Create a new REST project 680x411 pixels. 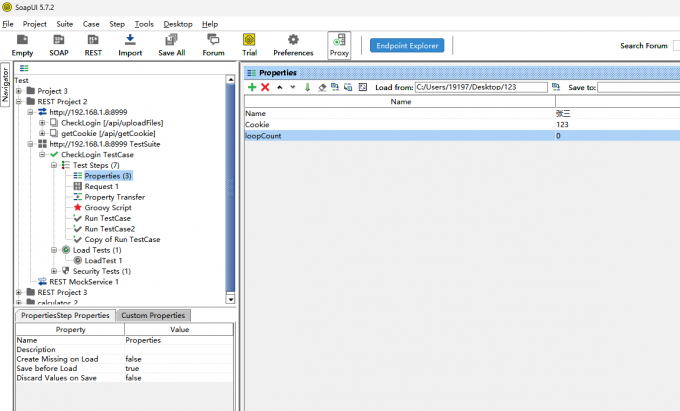tap(93, 45)
